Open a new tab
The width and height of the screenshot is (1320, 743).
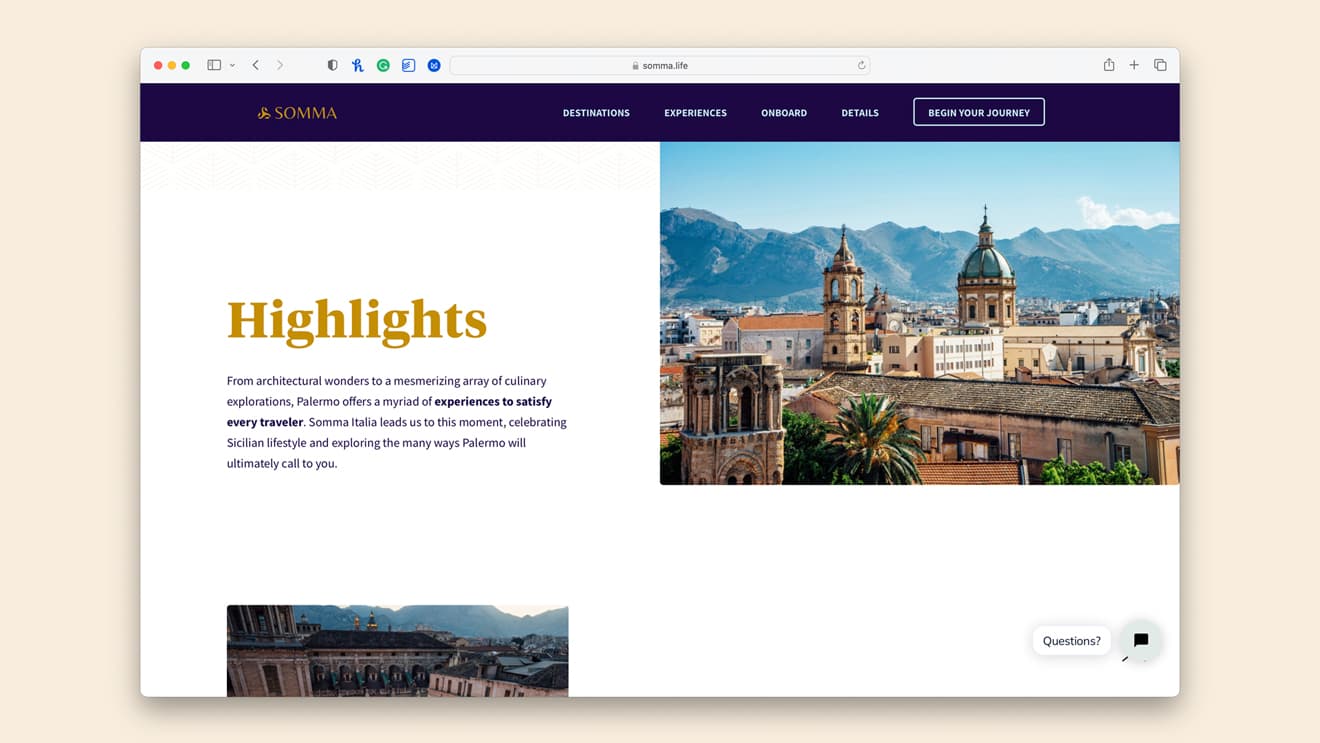(1134, 65)
